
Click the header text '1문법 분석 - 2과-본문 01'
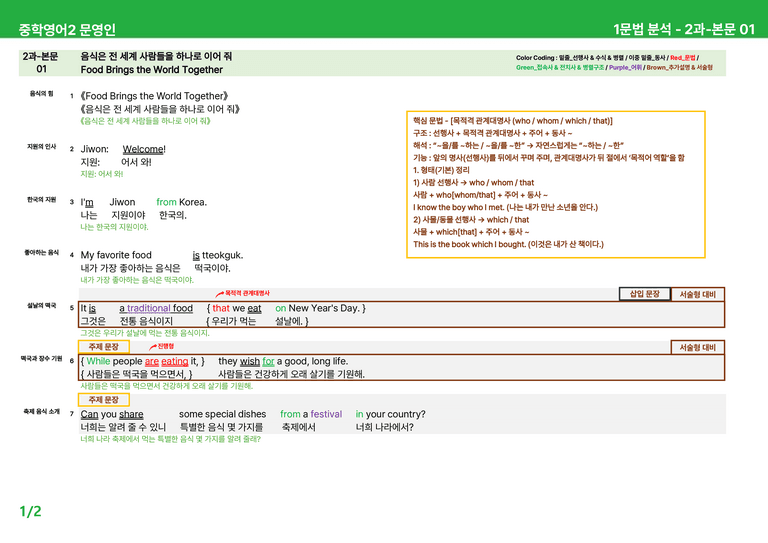click(684, 29)
